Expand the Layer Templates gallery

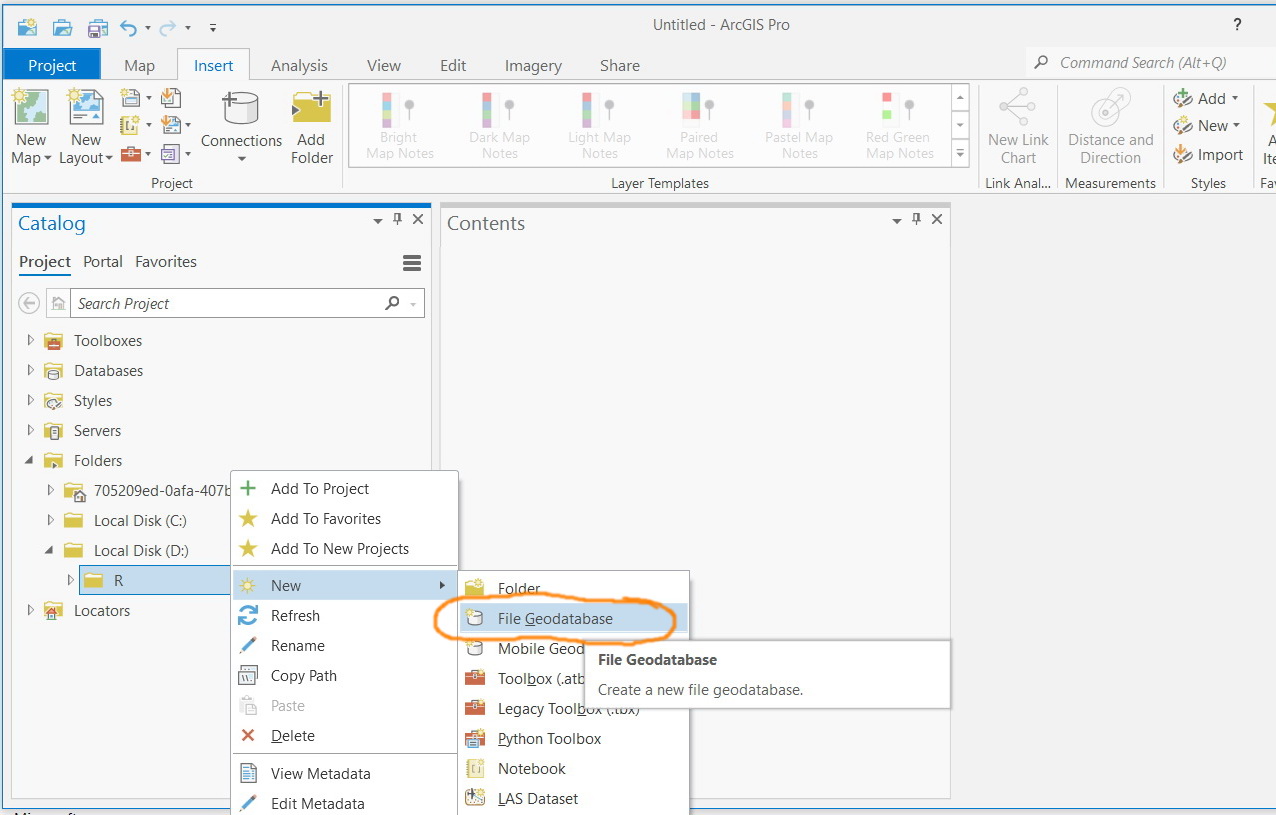pos(961,154)
